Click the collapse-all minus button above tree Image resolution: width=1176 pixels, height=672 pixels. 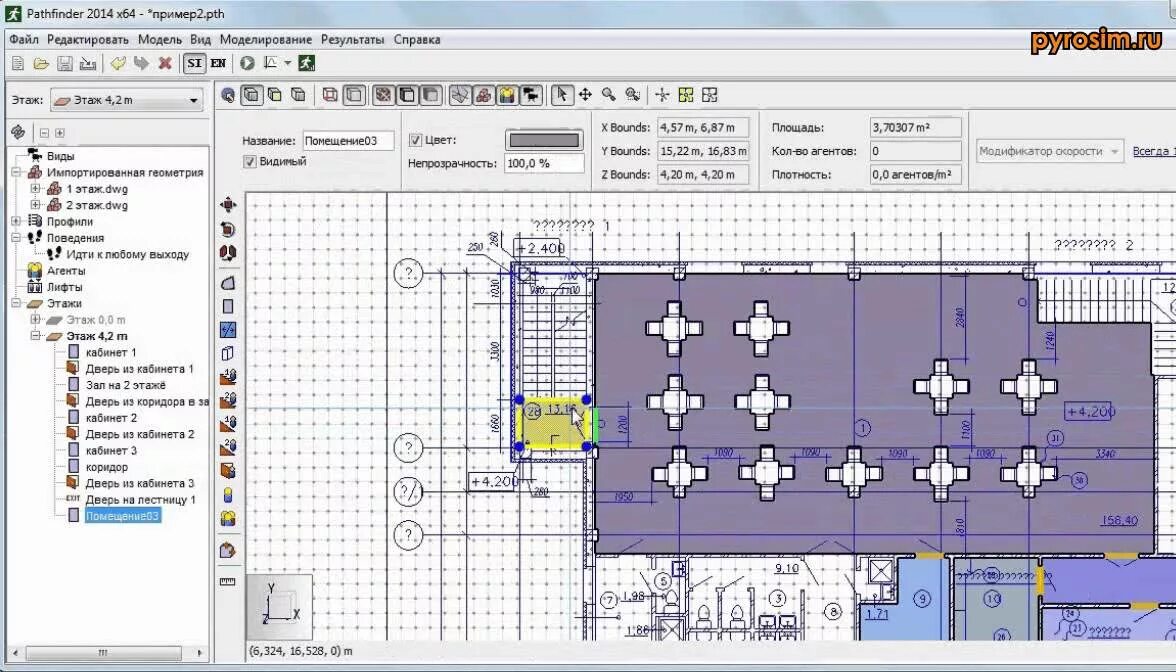pyautogui.click(x=44, y=133)
